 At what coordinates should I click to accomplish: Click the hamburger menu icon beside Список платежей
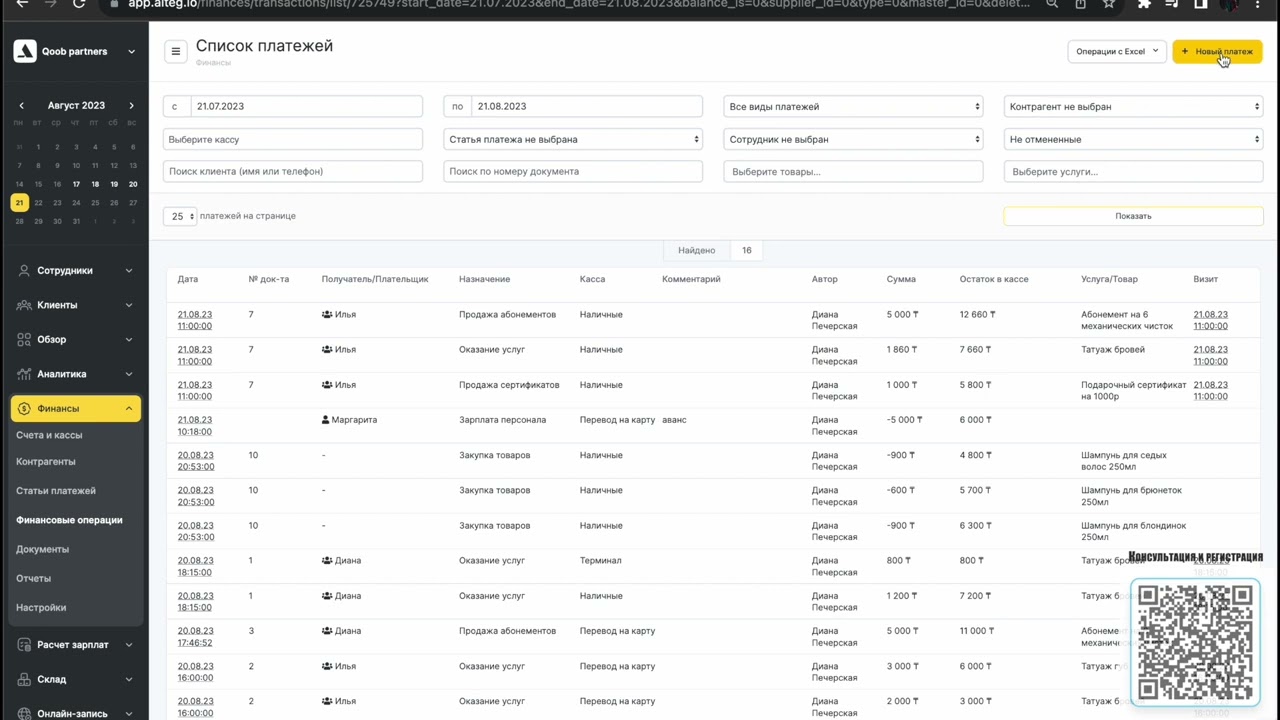point(176,51)
